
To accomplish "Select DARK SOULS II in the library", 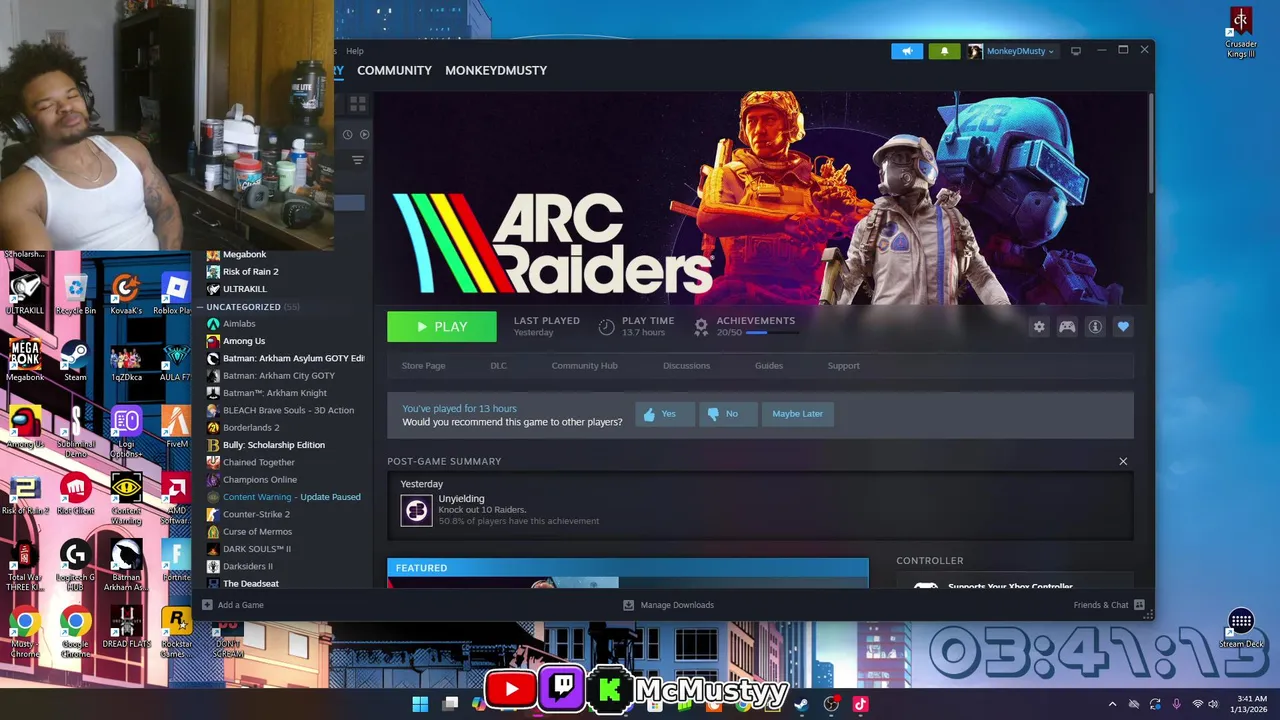I will (257, 549).
